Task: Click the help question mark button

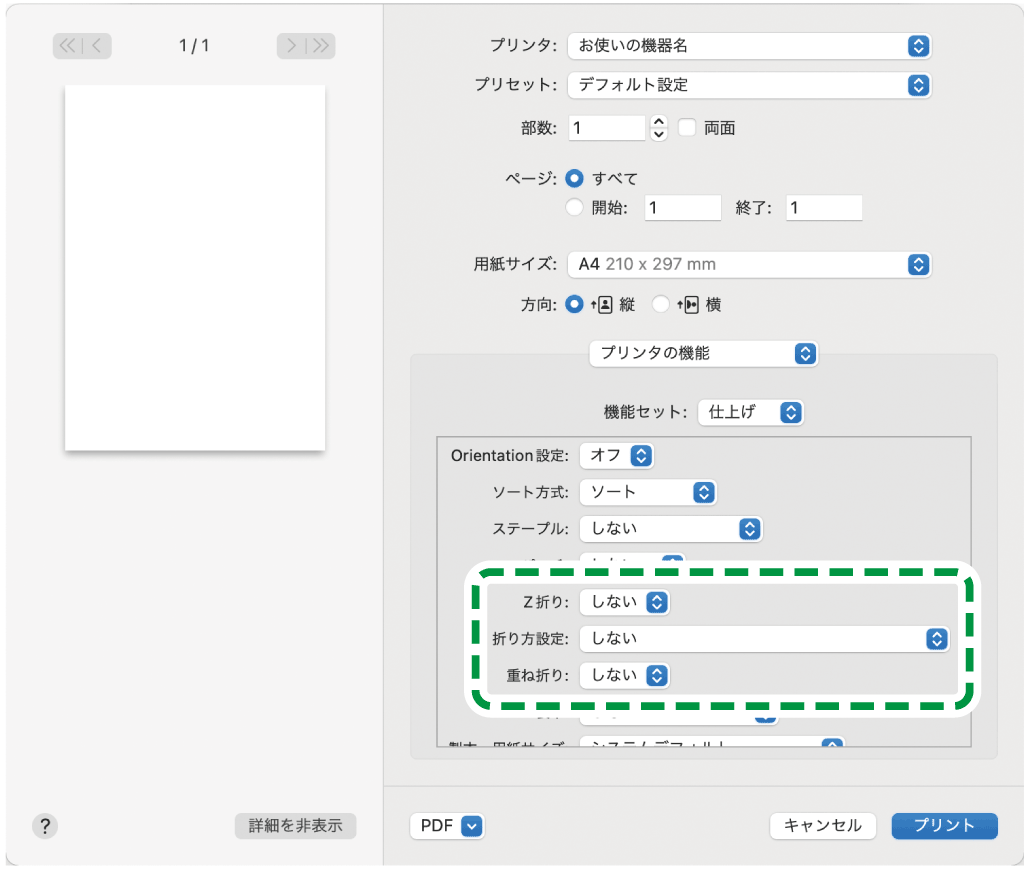Action: point(45,825)
